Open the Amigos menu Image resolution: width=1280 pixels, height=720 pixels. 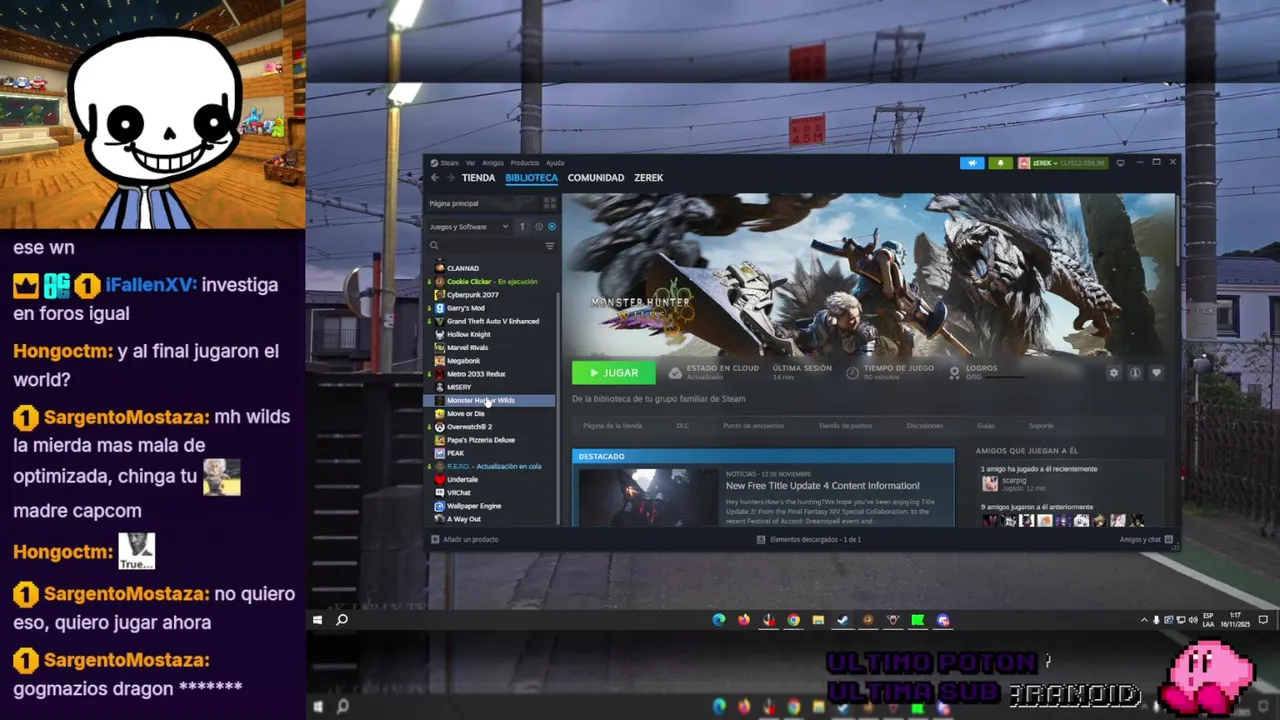493,163
